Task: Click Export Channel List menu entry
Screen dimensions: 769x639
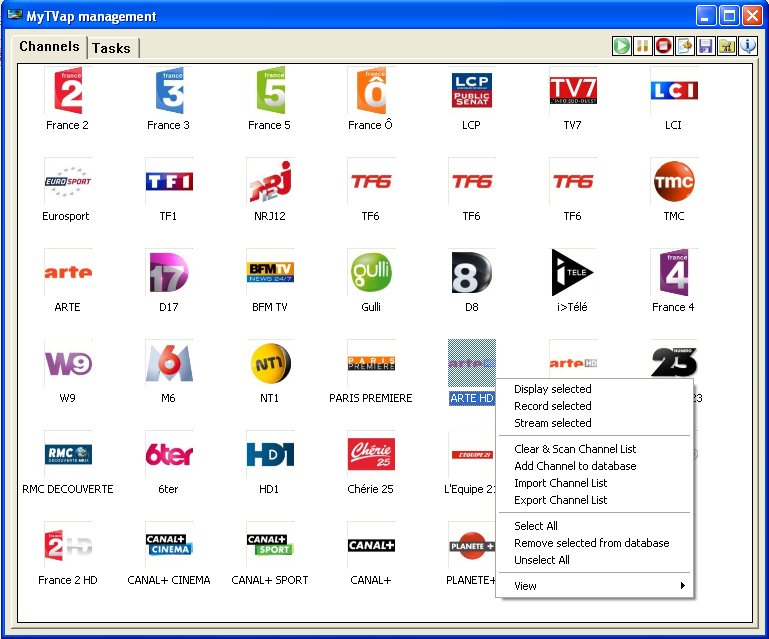Action: (x=560, y=500)
